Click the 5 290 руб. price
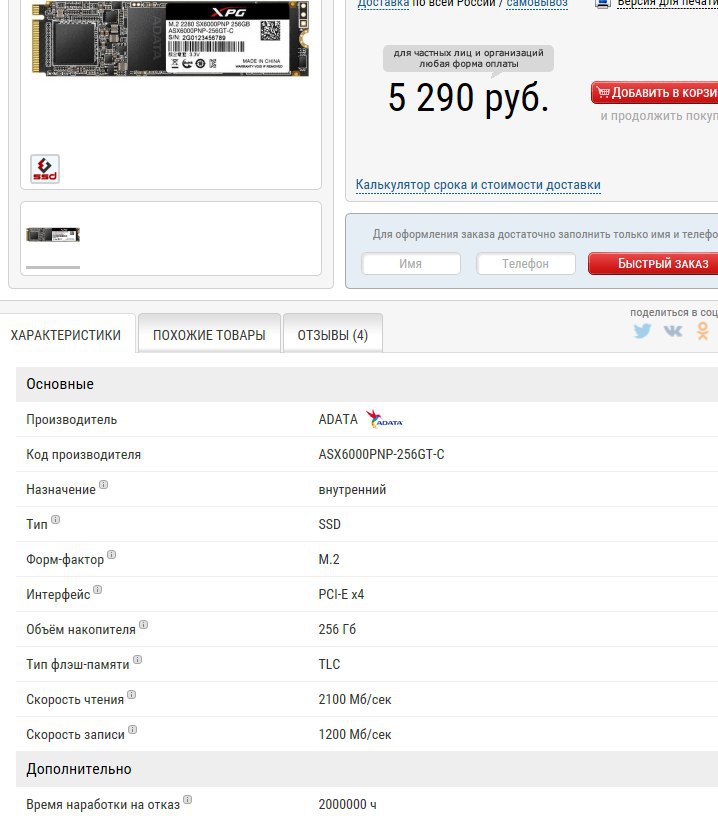 pos(468,98)
